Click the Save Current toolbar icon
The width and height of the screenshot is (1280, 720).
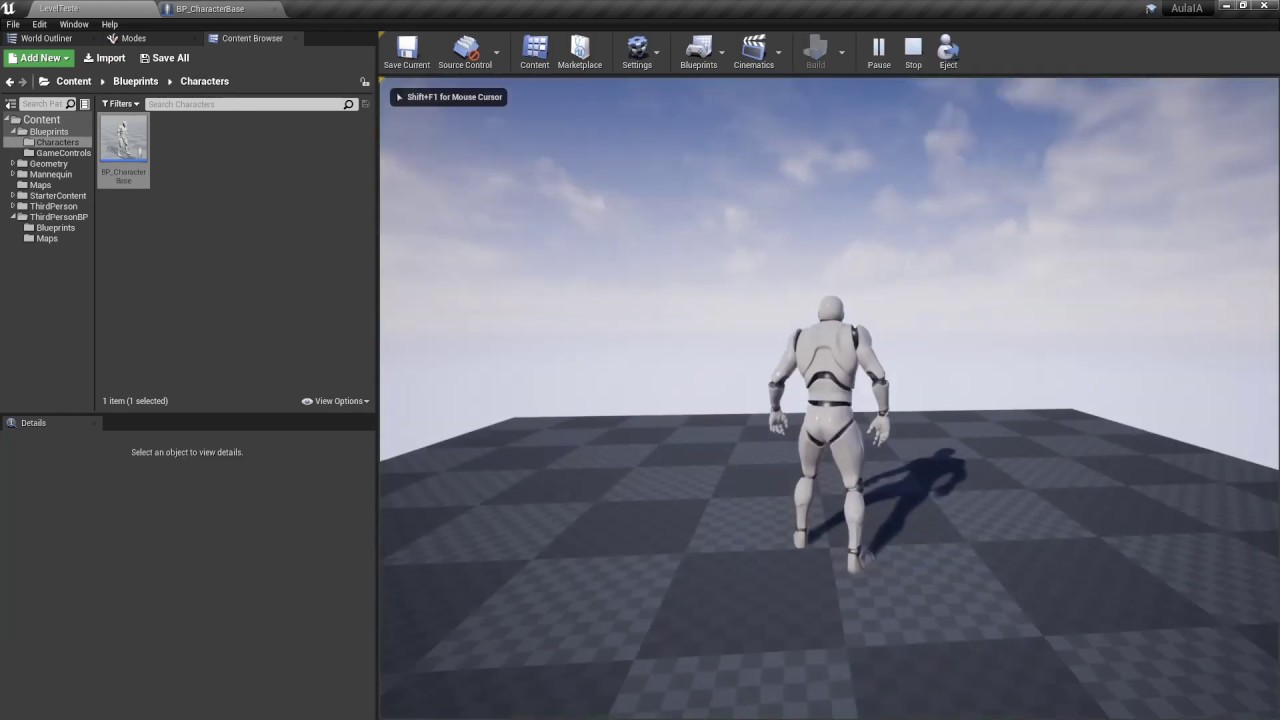[406, 52]
